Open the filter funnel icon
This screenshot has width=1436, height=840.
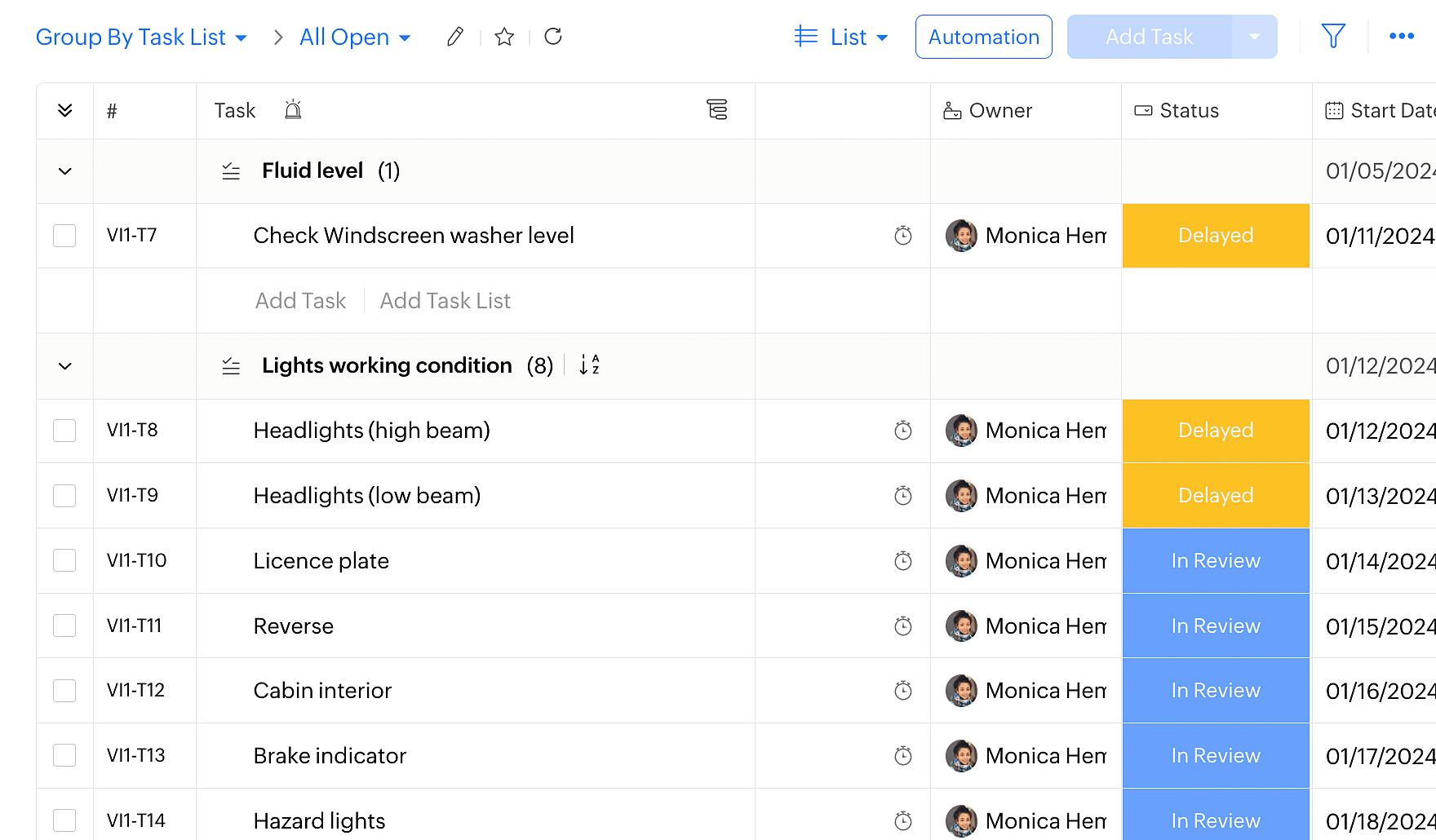1332,37
